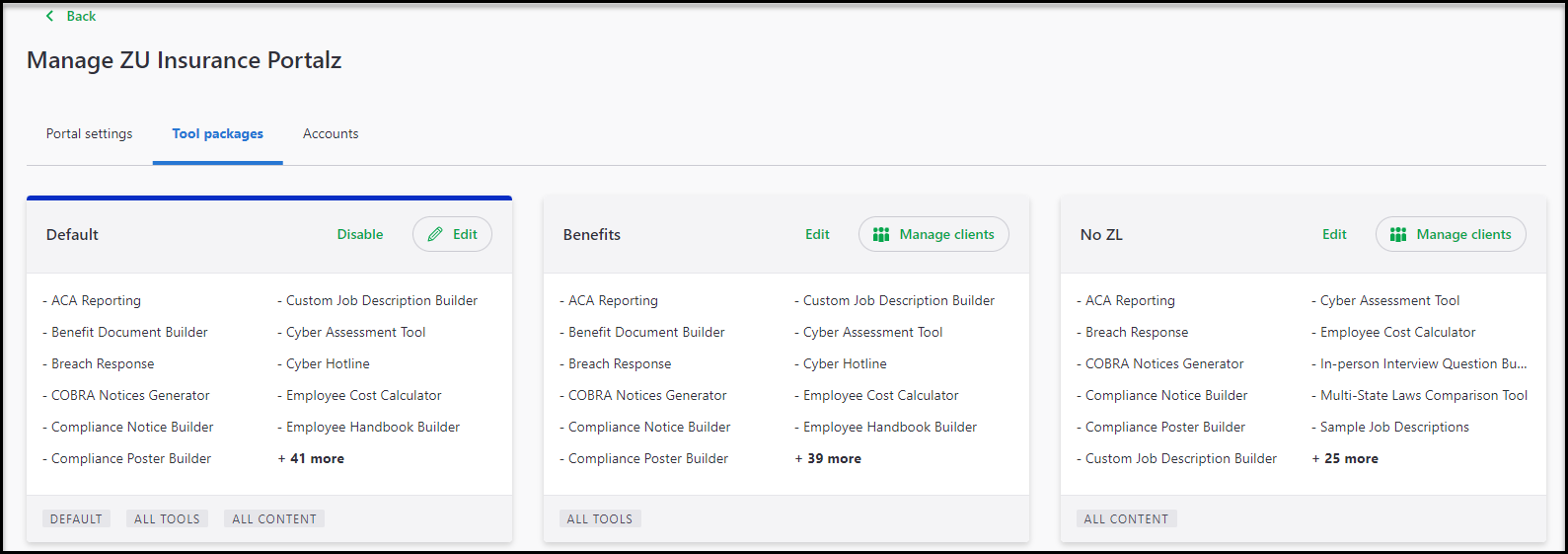1568x554 pixels.
Task: Go back using the Back link
Action: [81, 16]
